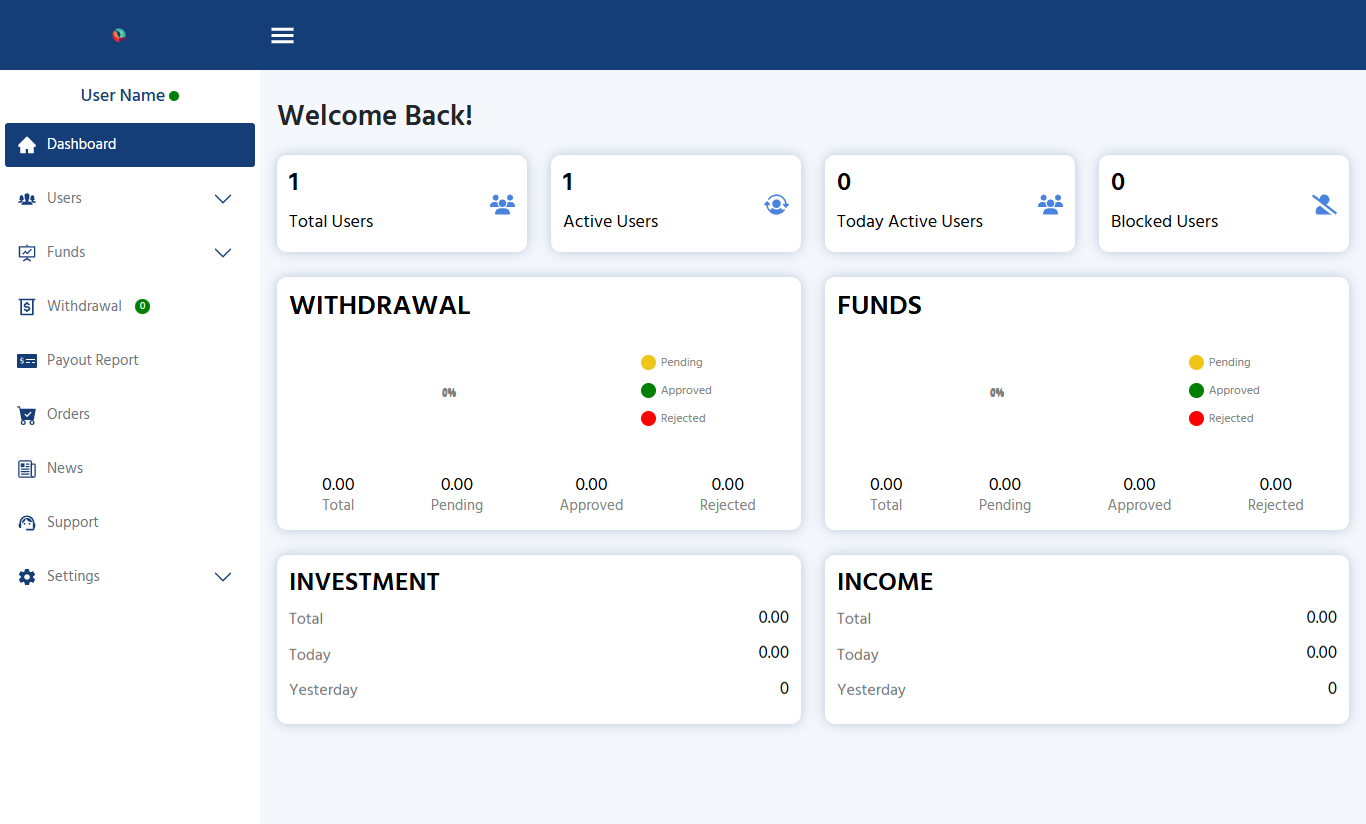Screen dimensions: 1366x824
Task: Click the User Name profile link
Action: click(x=123, y=96)
